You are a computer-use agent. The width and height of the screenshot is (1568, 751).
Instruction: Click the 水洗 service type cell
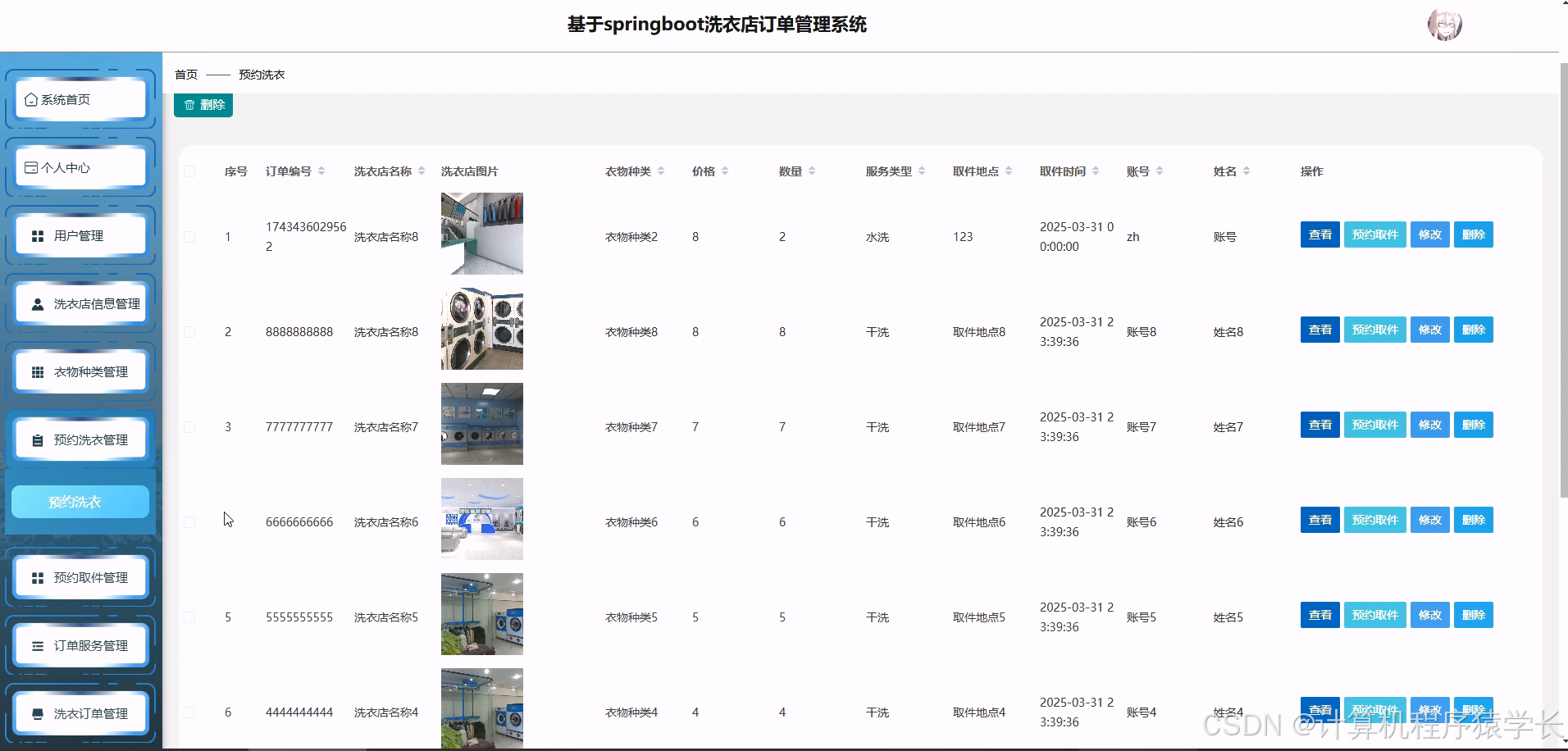877,237
